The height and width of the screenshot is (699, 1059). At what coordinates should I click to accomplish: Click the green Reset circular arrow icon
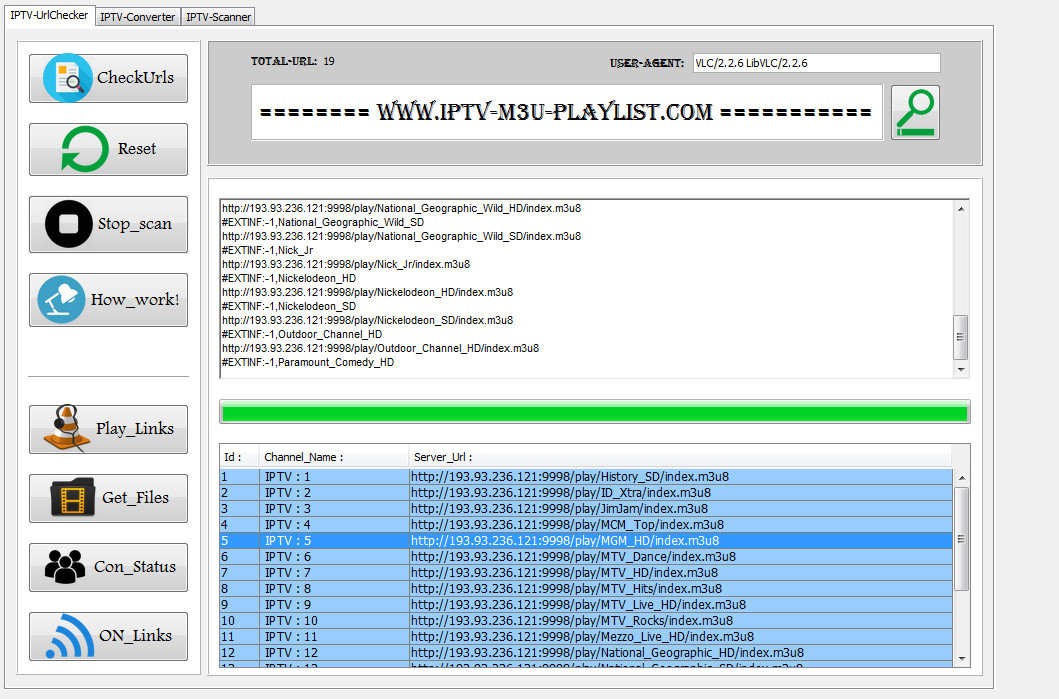[85, 149]
